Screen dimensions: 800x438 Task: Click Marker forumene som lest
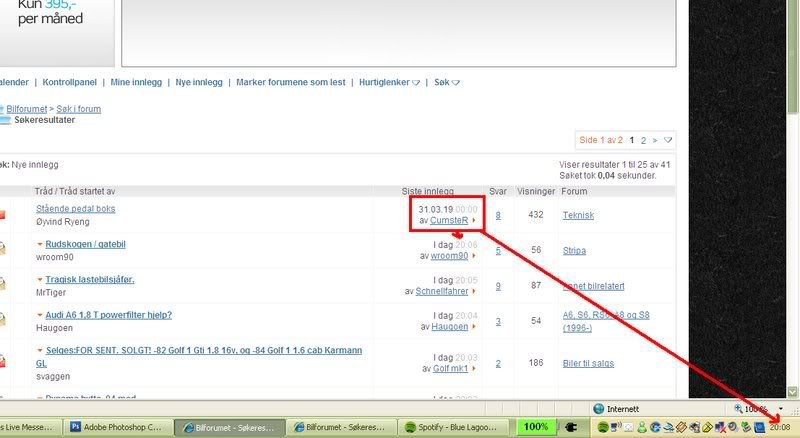(291, 82)
